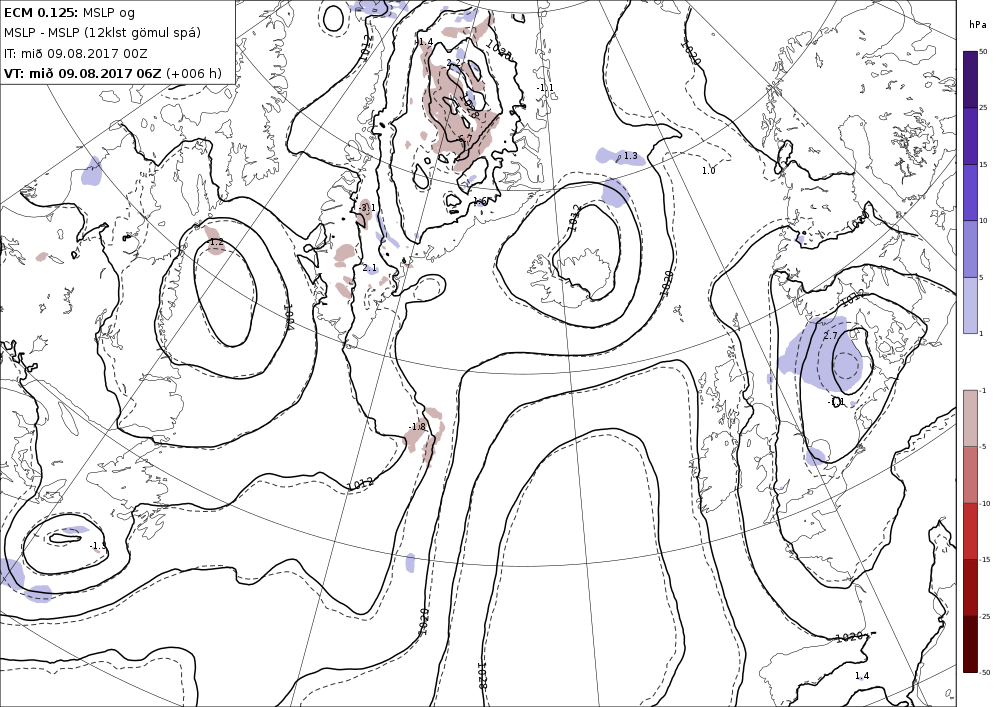
Task: Click the 'VT: mið 09.08.2017 06Z' valid time text
Action: click(x=83, y=73)
